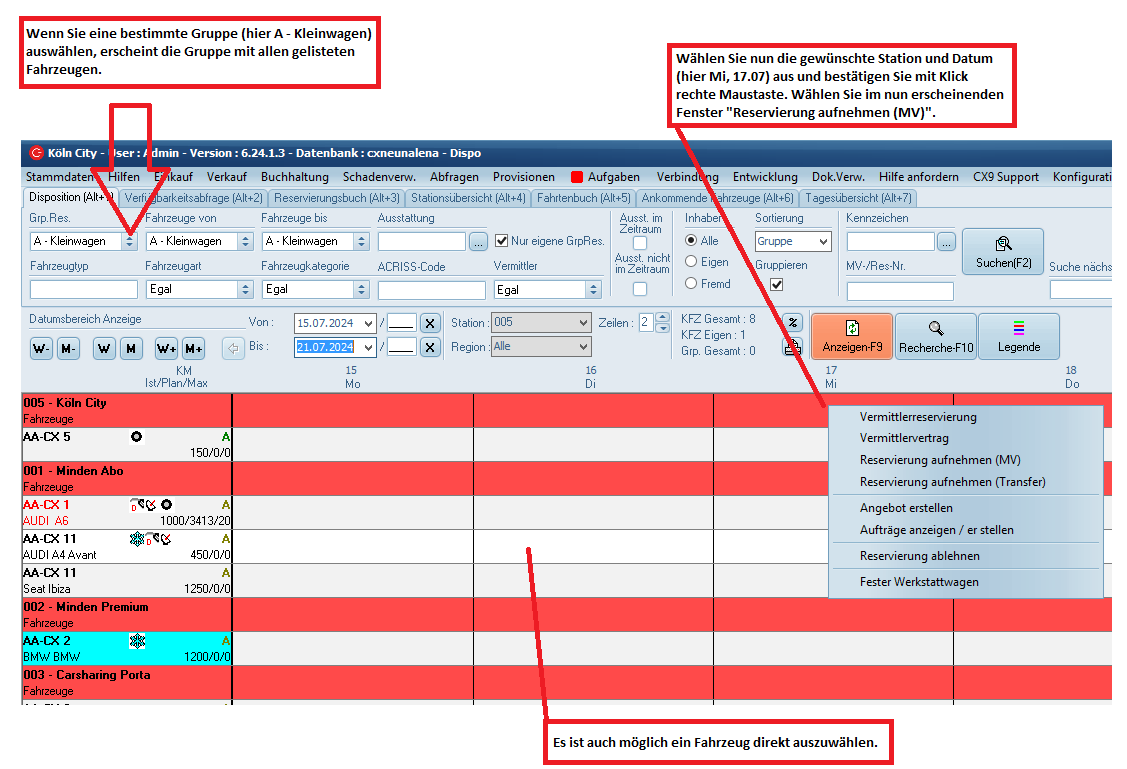1127x769 pixels.
Task: Click the tire icon on AA-CX 5
Action: tap(136, 437)
